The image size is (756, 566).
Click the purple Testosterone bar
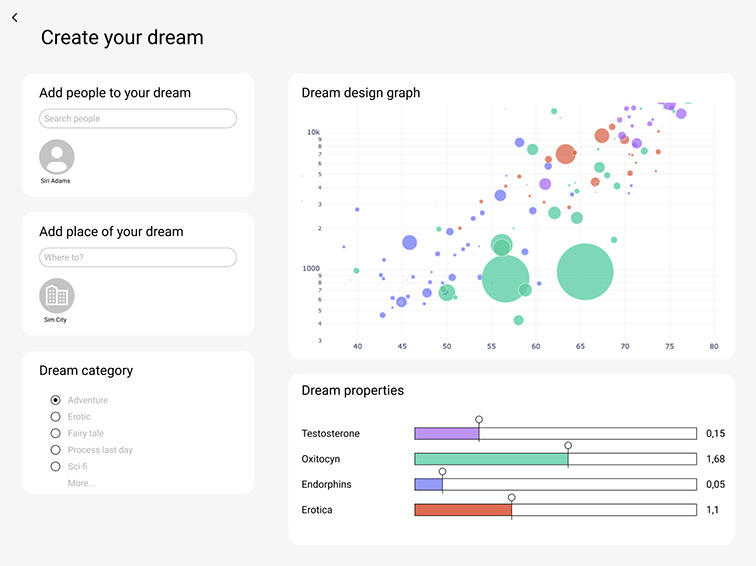coord(446,434)
